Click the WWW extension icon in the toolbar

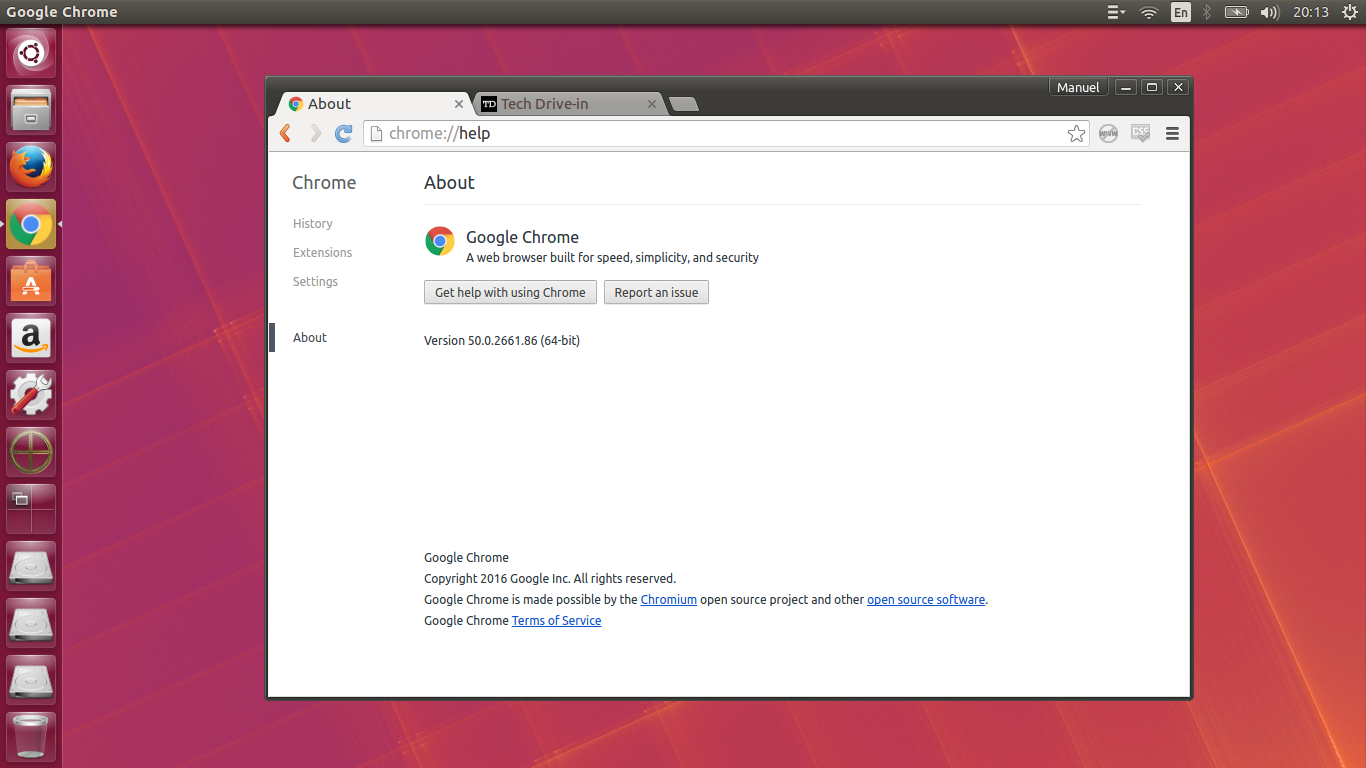click(1108, 133)
